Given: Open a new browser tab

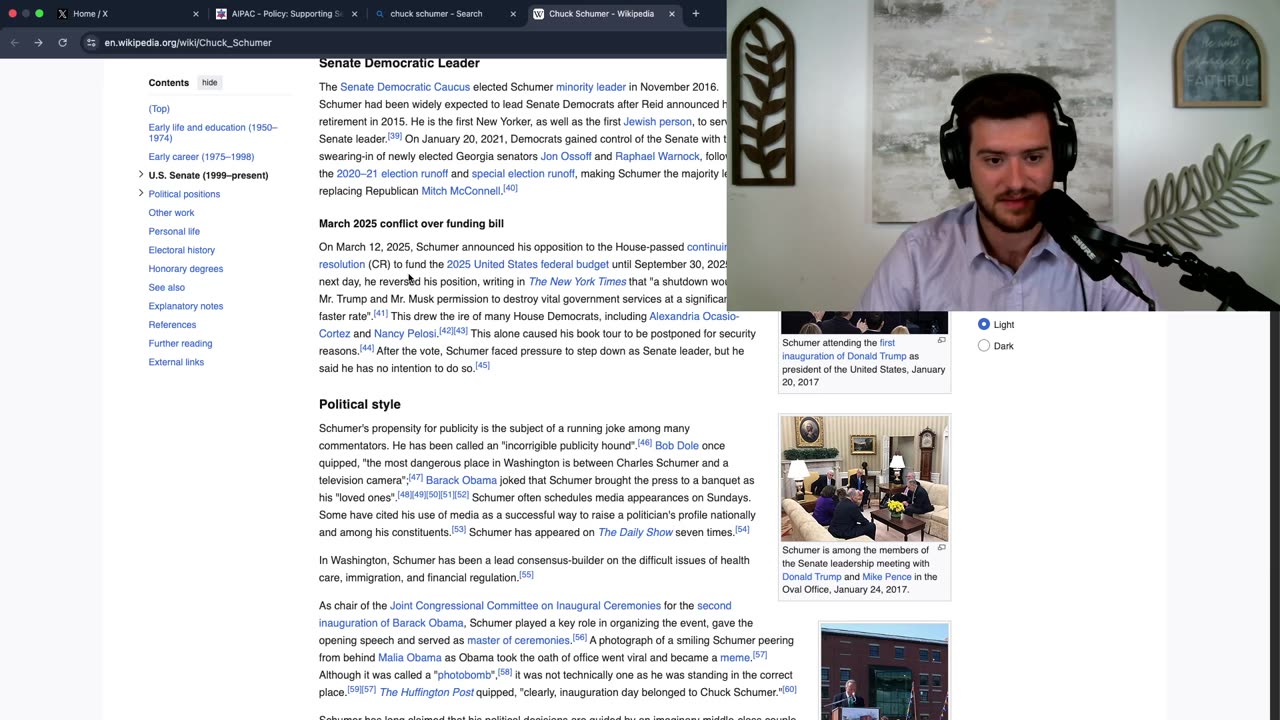Looking at the screenshot, I should (696, 14).
